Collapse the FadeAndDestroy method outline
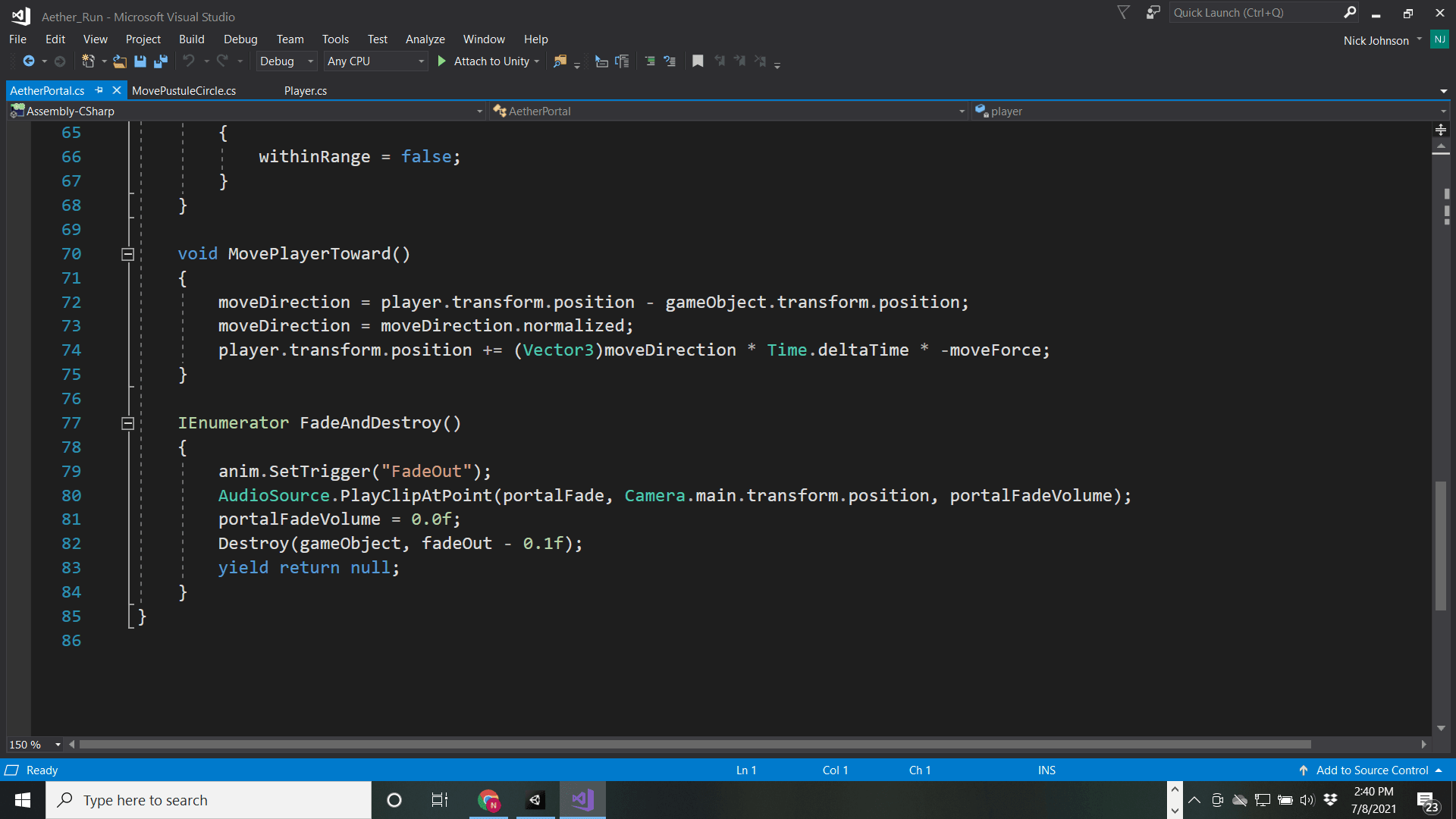Viewport: 1456px width, 819px height. point(128,423)
